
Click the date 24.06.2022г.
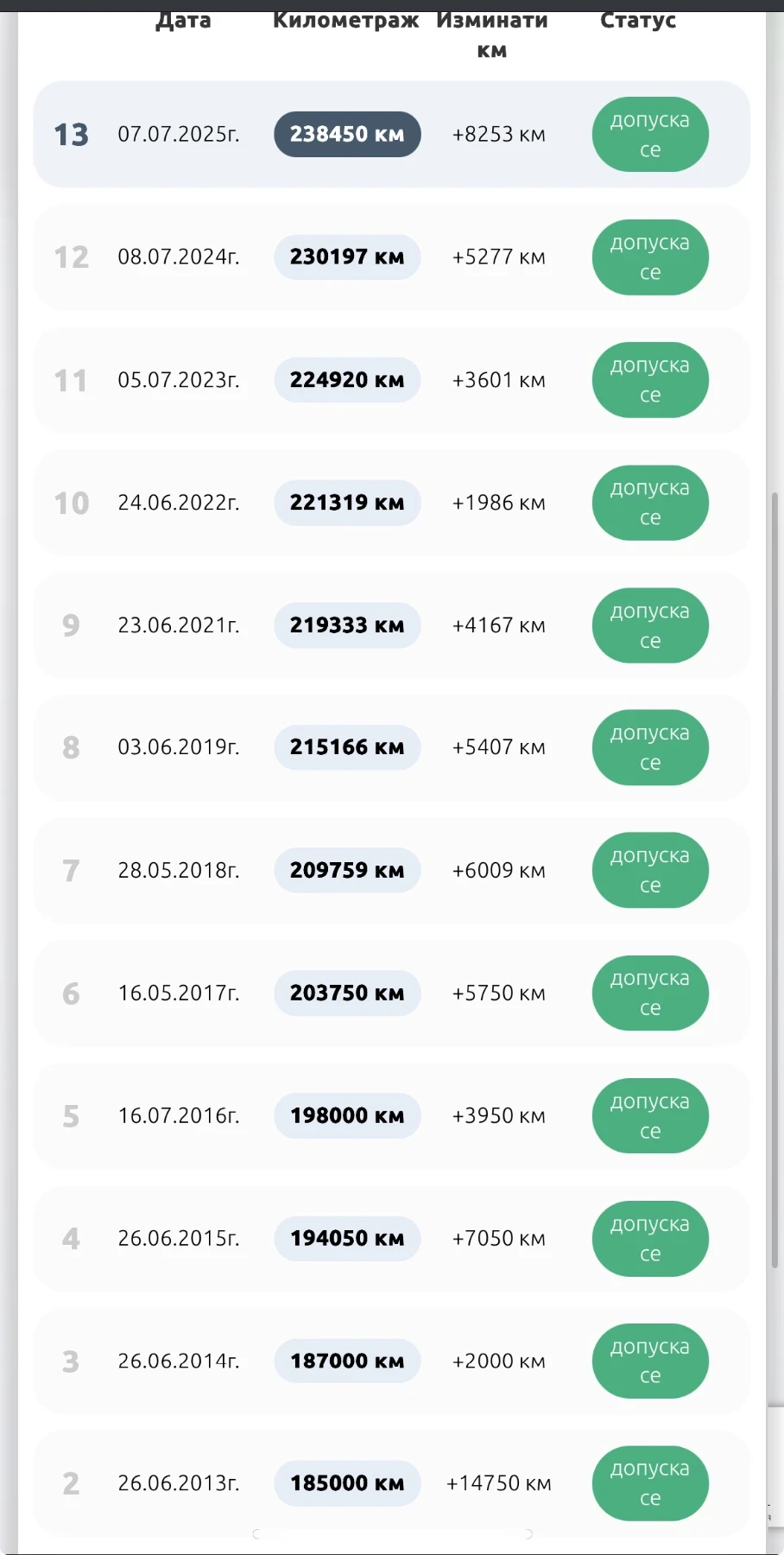[179, 503]
